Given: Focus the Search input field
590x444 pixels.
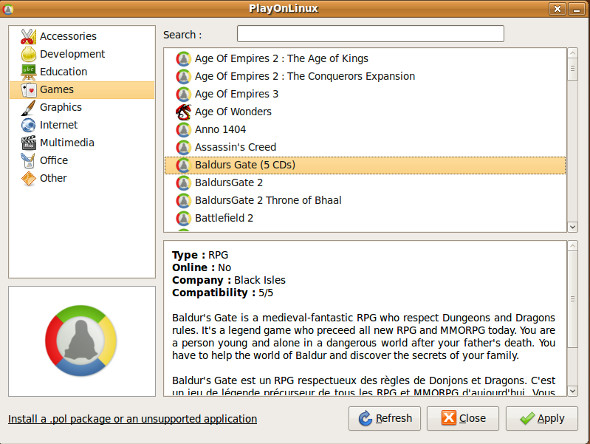Looking at the screenshot, I should pyautogui.click(x=370, y=34).
